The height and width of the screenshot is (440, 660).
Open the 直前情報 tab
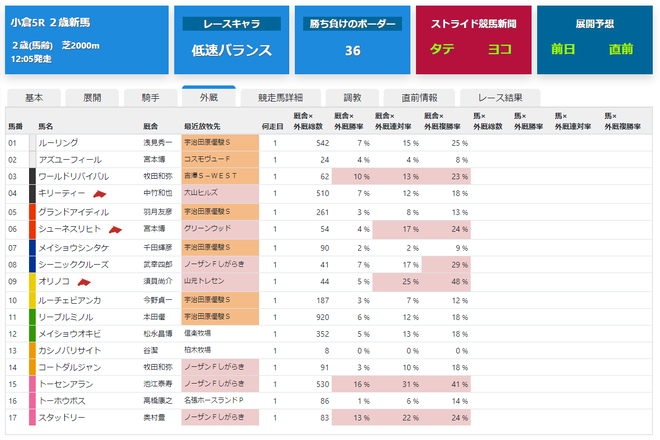click(419, 98)
